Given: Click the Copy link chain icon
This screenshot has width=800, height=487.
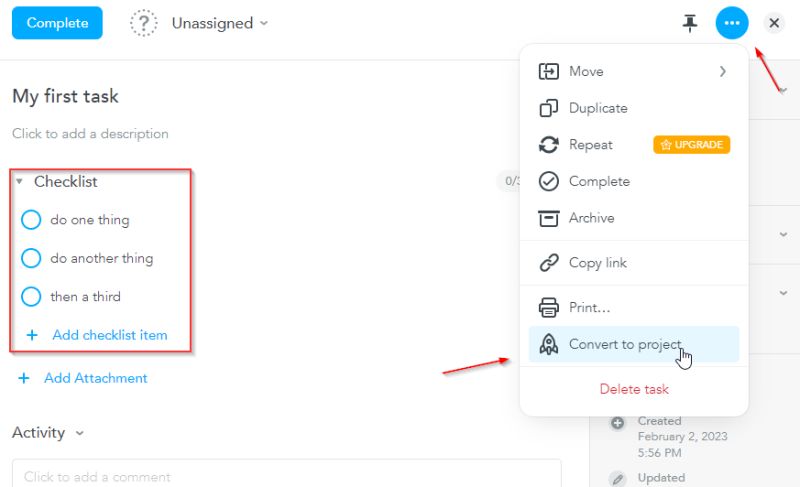Looking at the screenshot, I should coord(548,263).
